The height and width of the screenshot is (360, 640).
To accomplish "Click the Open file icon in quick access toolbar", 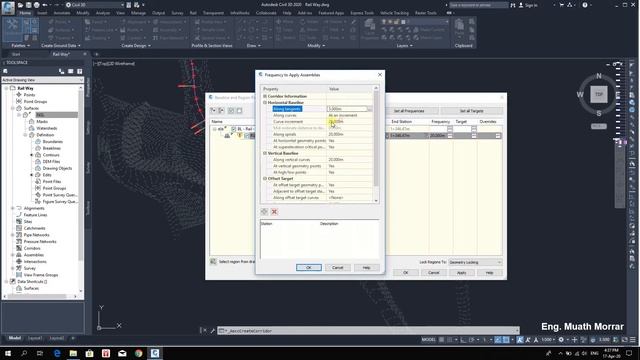I will point(20,5).
